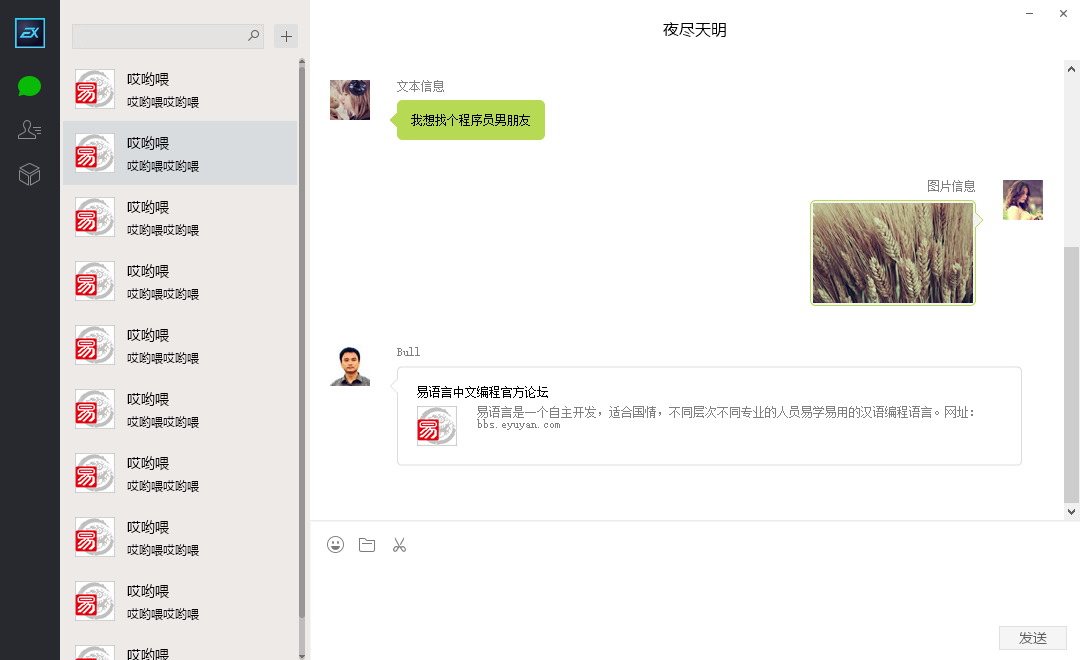This screenshot has height=660, width=1080.
Task: Open the cube apps icon
Action: [30, 174]
